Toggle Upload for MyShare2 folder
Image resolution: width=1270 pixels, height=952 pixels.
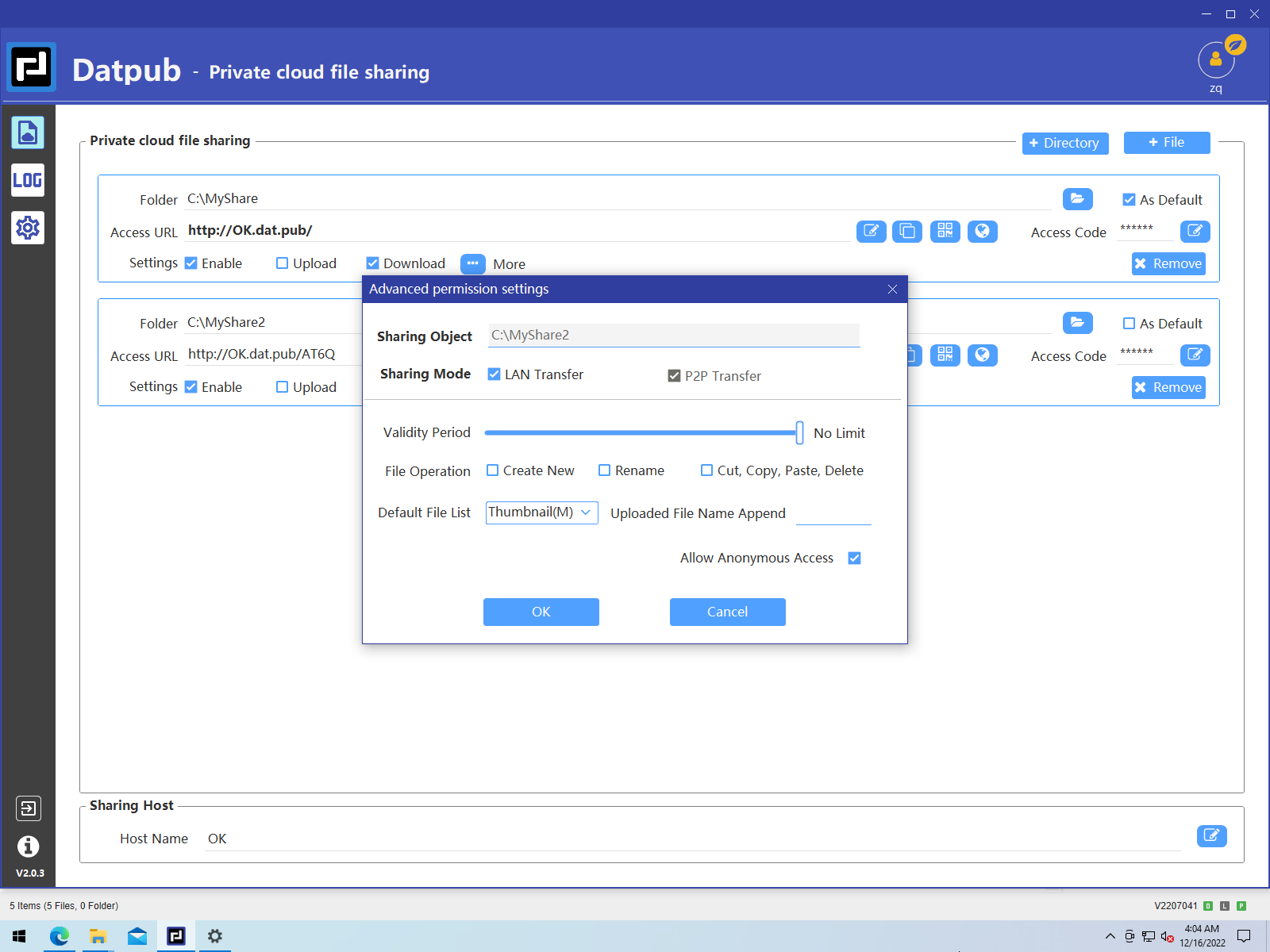coord(282,387)
